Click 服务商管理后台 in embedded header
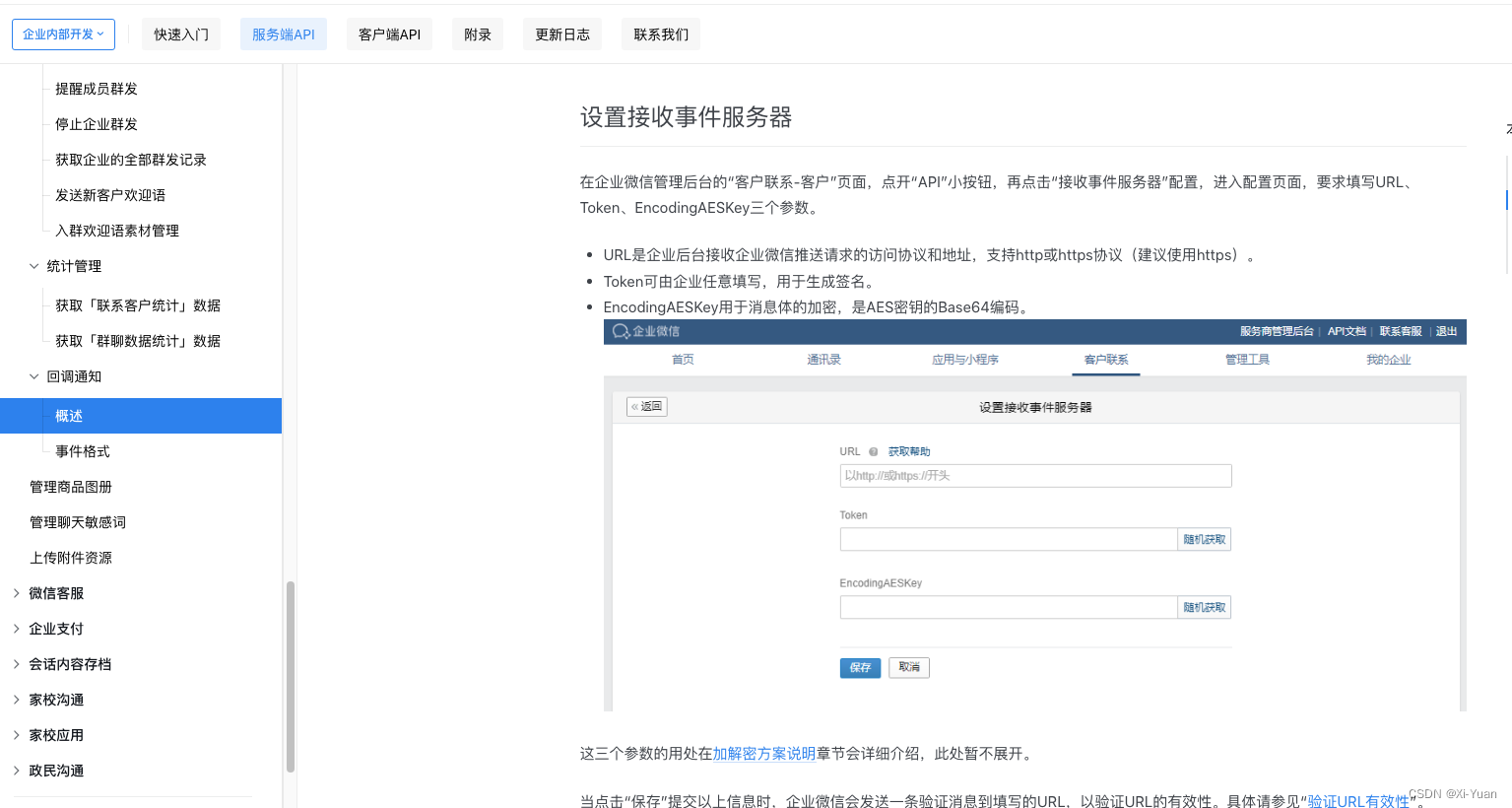The image size is (1512, 808). (x=1277, y=331)
